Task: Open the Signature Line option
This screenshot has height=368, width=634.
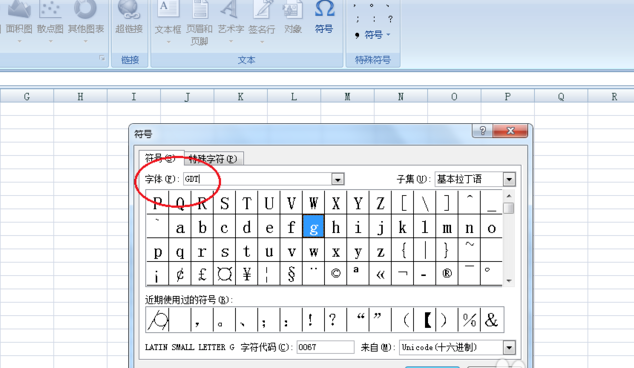Action: pos(262,22)
